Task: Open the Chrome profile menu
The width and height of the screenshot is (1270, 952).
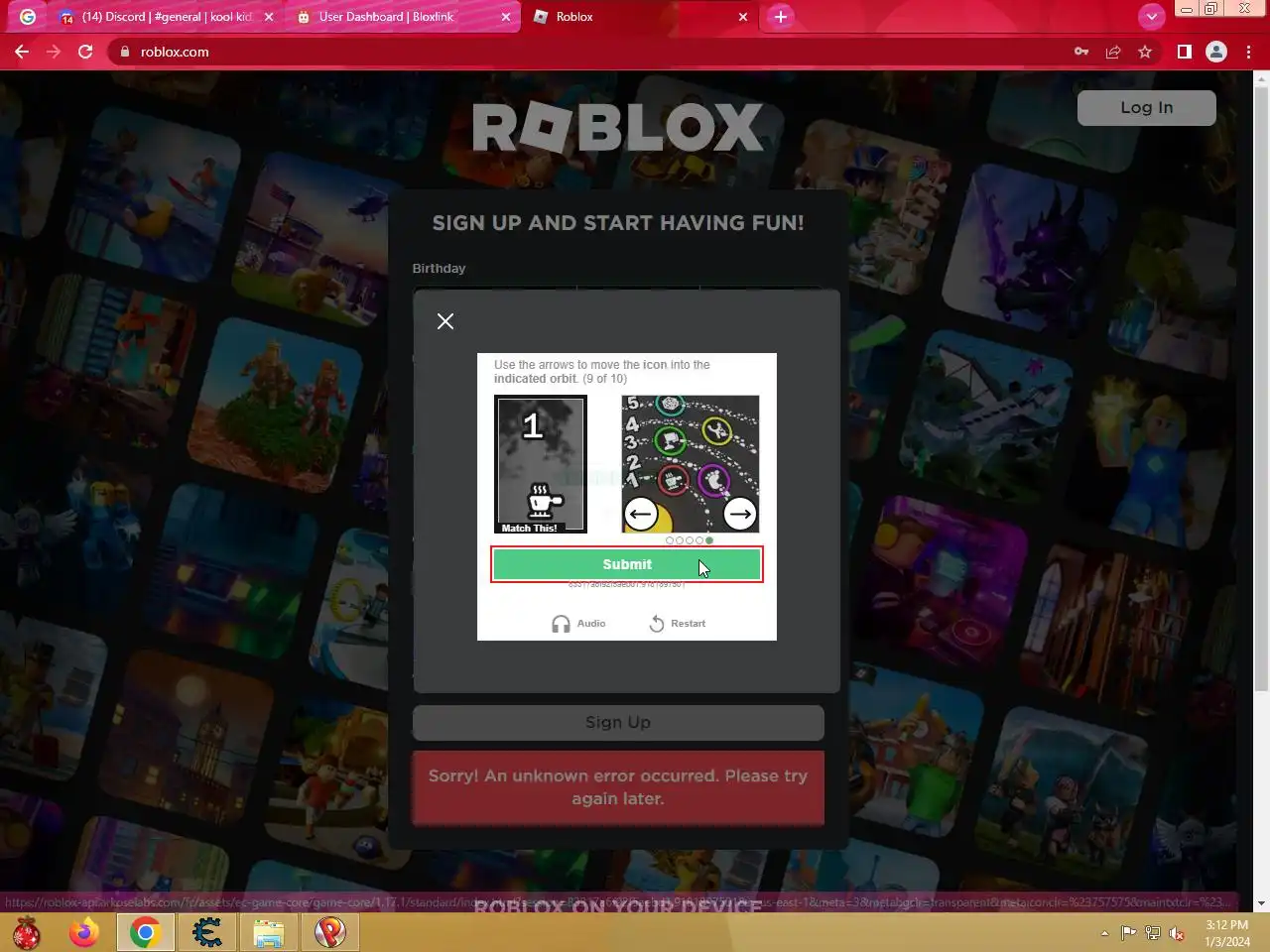Action: pos(1216,52)
